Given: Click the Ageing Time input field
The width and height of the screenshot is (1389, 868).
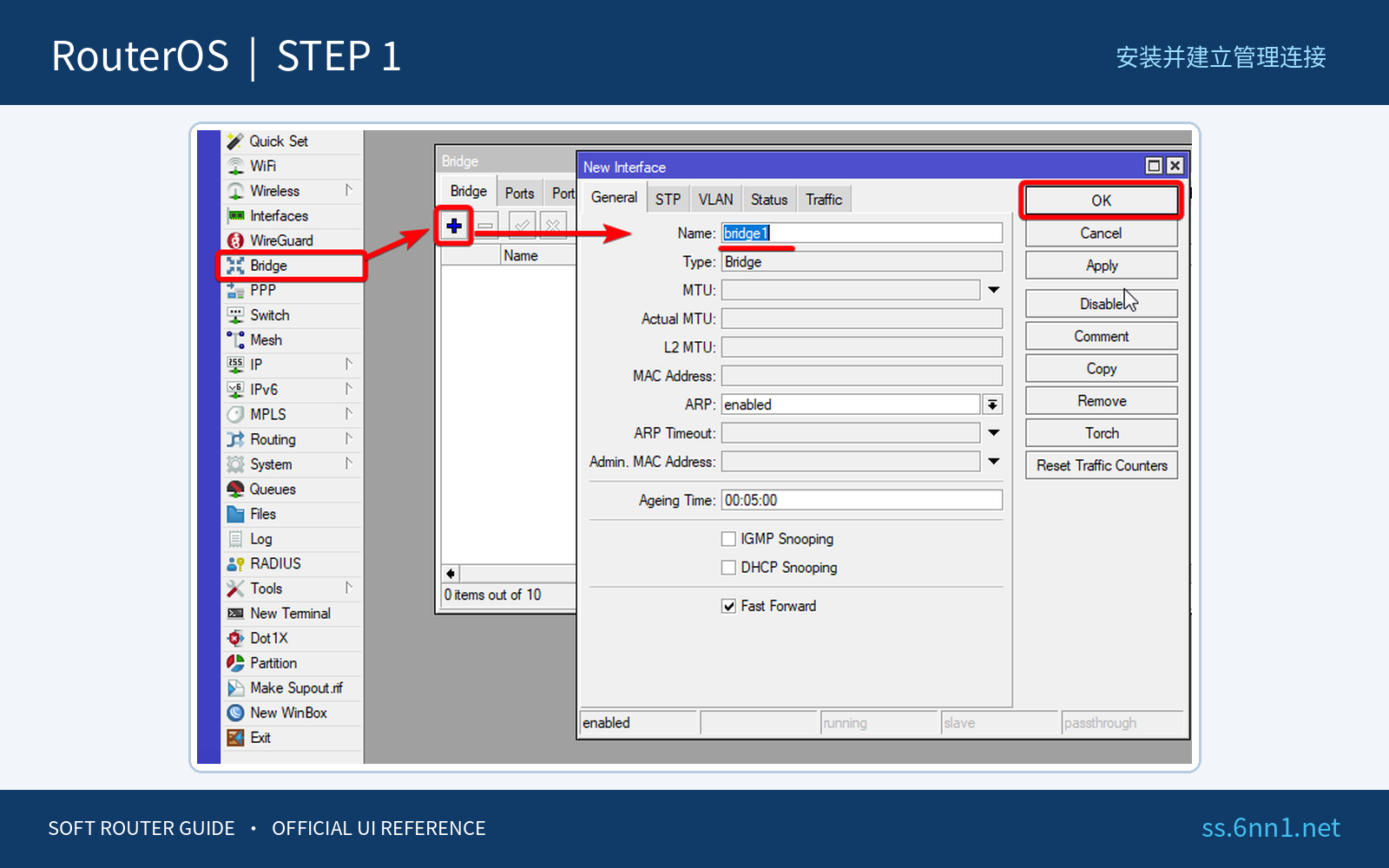Looking at the screenshot, I should click(862, 500).
